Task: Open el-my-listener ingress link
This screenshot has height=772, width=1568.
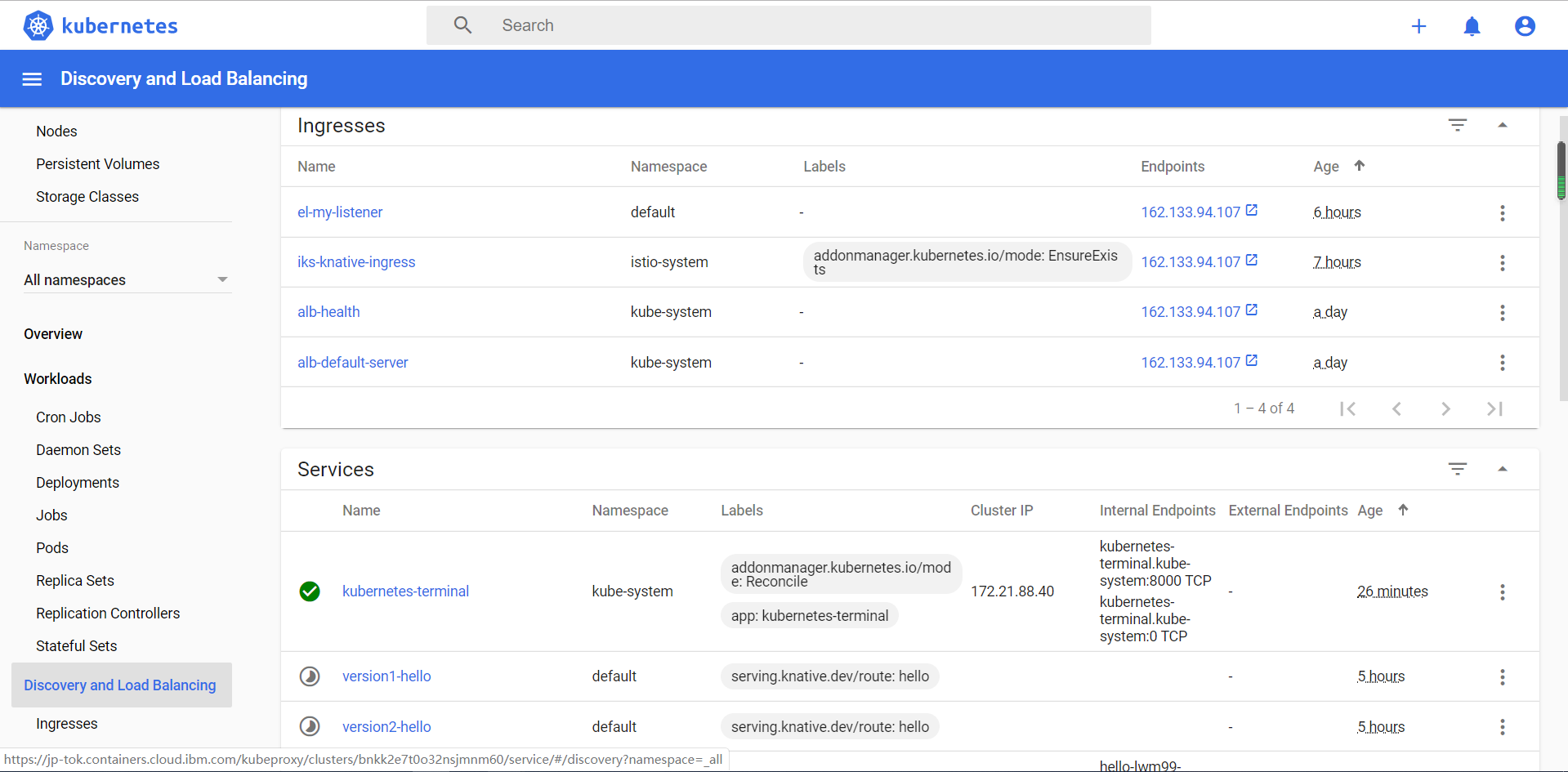Action: click(x=340, y=212)
